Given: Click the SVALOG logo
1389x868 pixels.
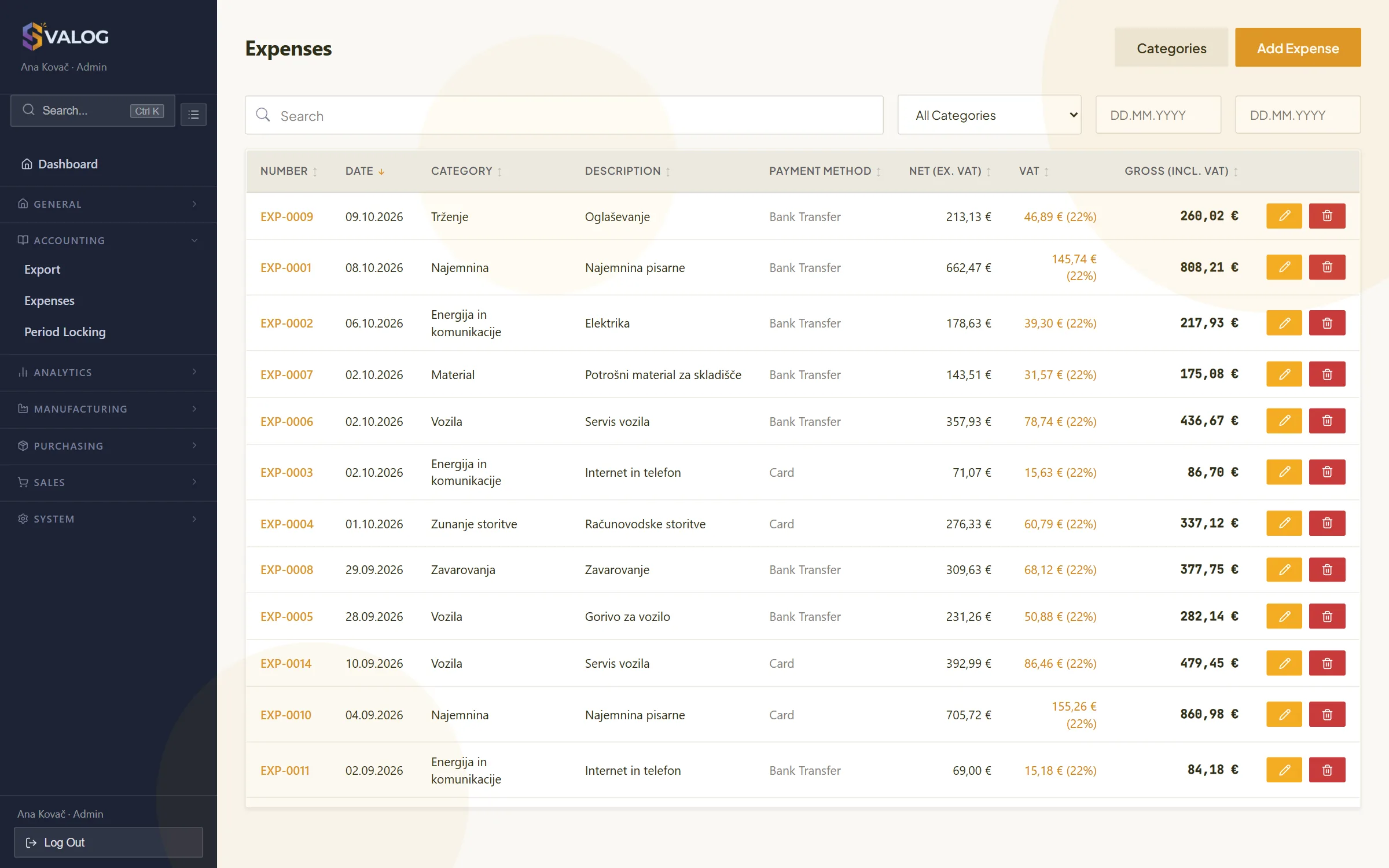Looking at the screenshot, I should coord(65,36).
